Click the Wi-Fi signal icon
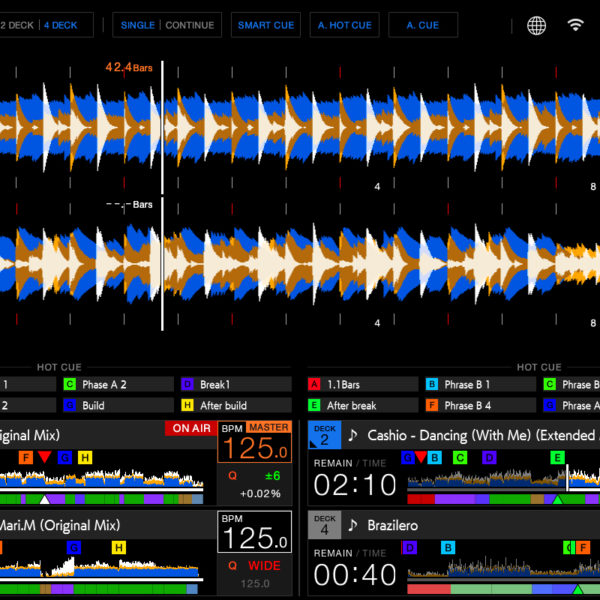This screenshot has height=600, width=600. pos(575,25)
